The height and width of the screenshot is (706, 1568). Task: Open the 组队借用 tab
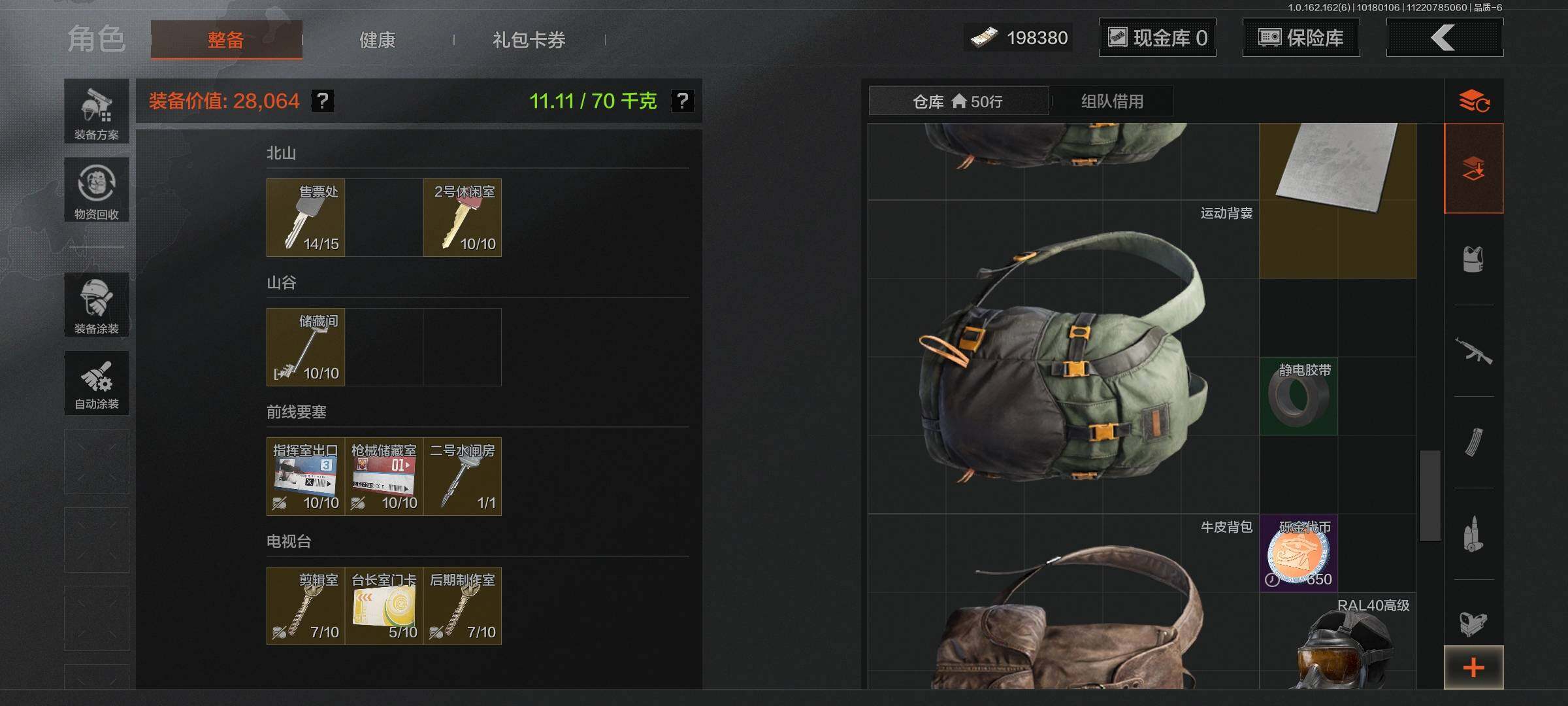pyautogui.click(x=1112, y=101)
